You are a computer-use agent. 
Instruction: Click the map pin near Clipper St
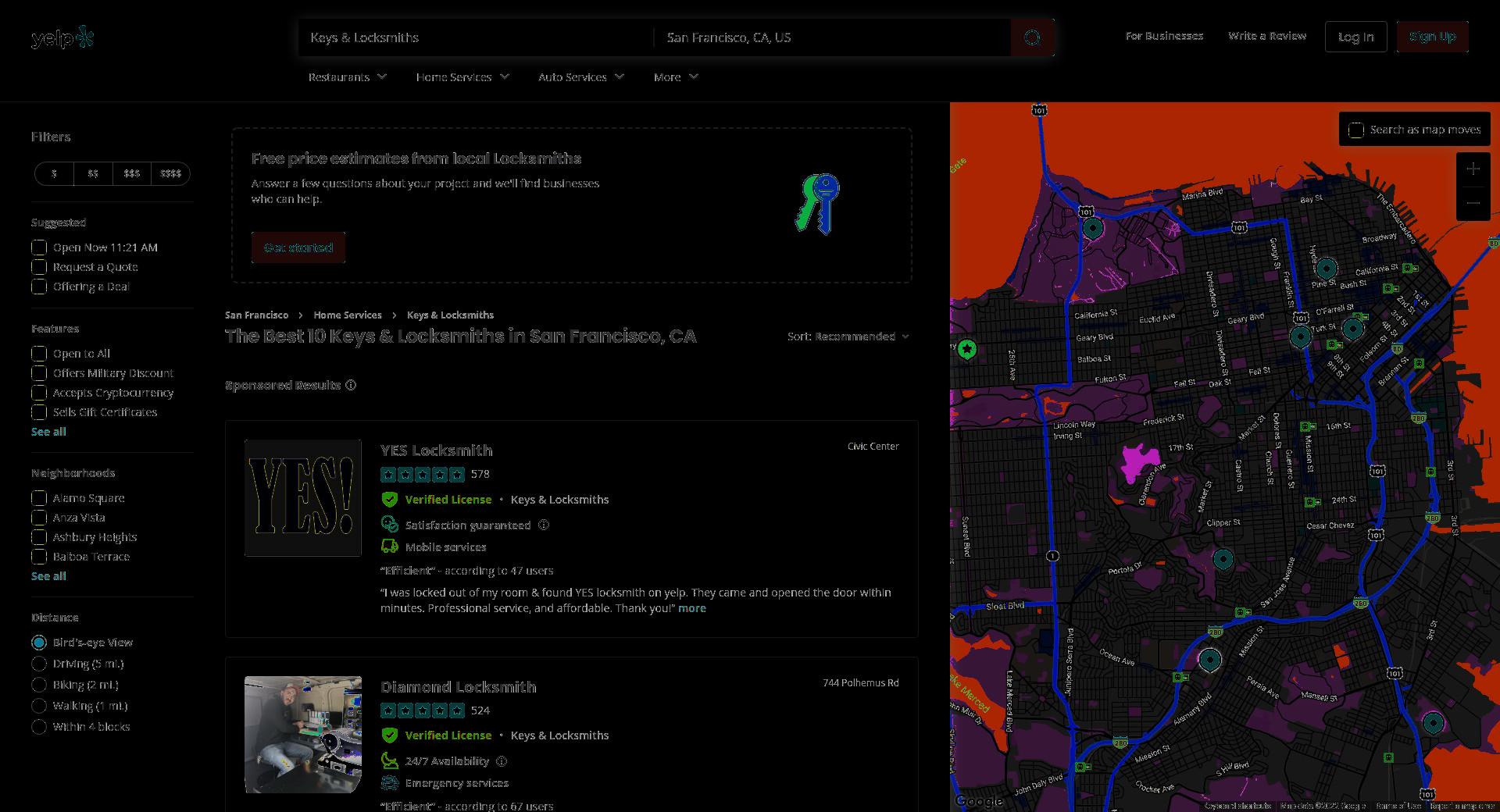pos(1223,559)
